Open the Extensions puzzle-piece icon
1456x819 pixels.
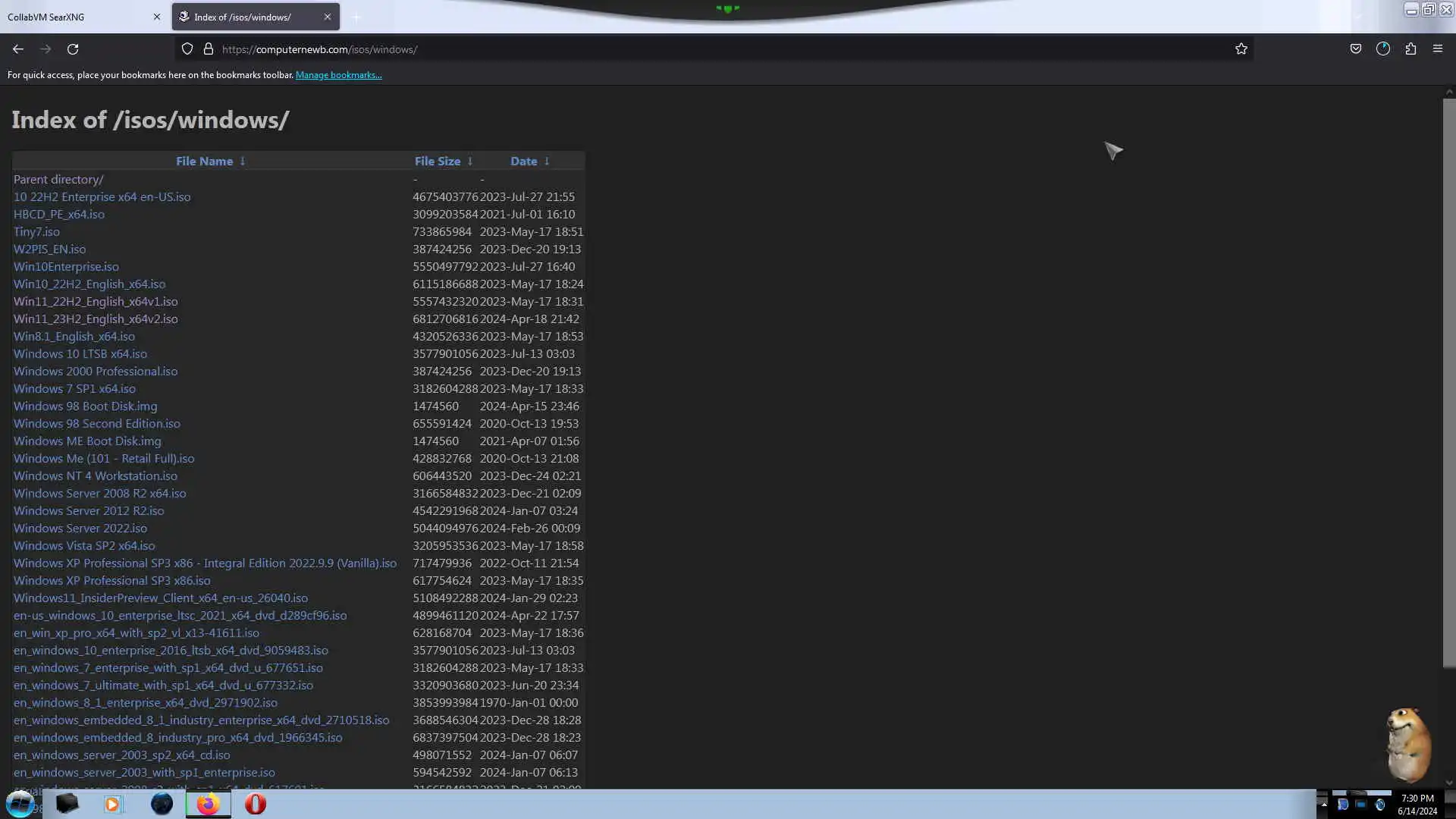point(1410,49)
